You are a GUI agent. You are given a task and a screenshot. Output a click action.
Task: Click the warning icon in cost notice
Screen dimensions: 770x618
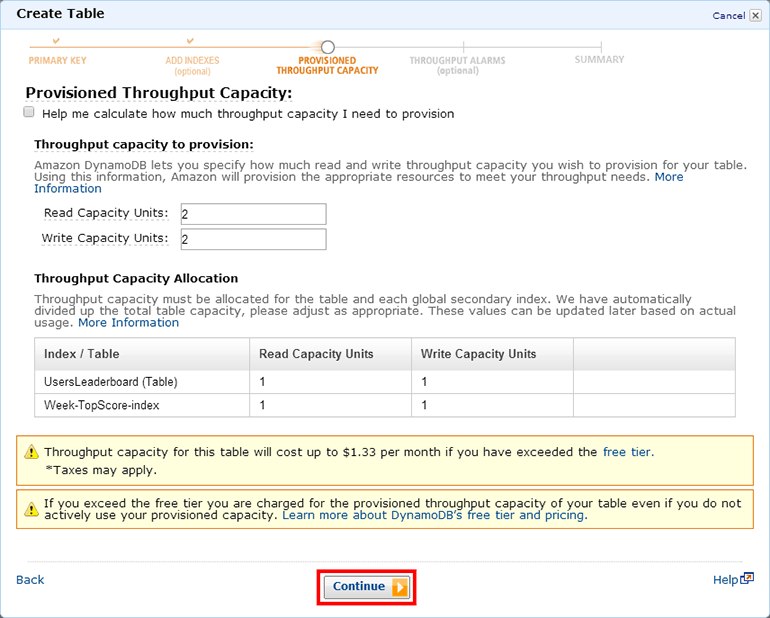click(x=30, y=453)
